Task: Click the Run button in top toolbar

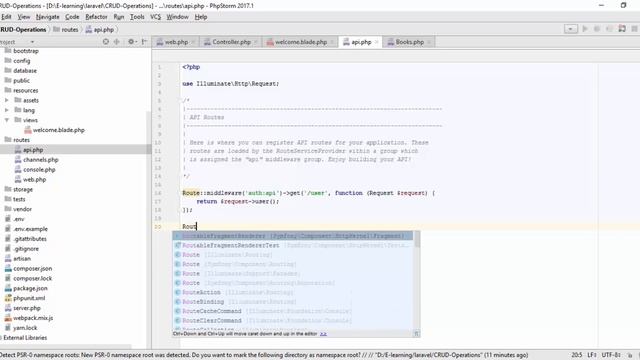Action: (585, 29)
